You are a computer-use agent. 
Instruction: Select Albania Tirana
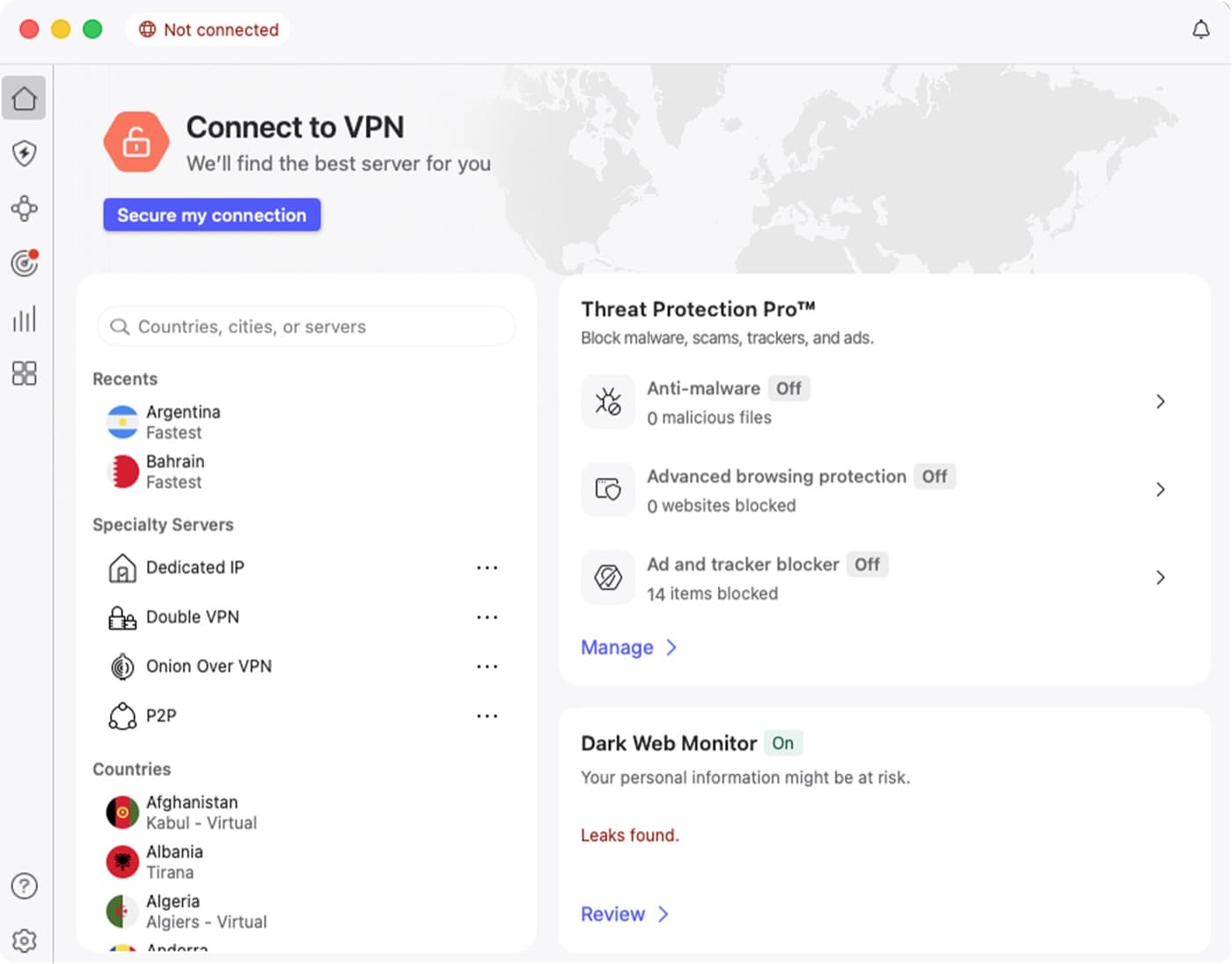[305, 862]
